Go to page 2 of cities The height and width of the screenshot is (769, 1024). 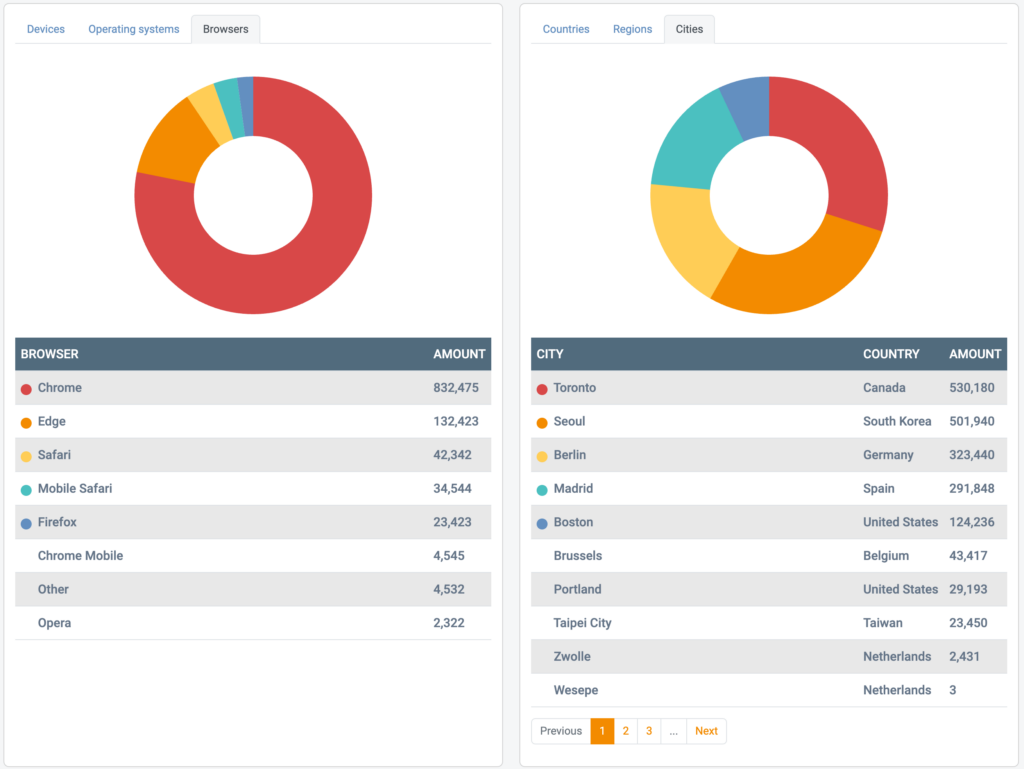click(625, 731)
